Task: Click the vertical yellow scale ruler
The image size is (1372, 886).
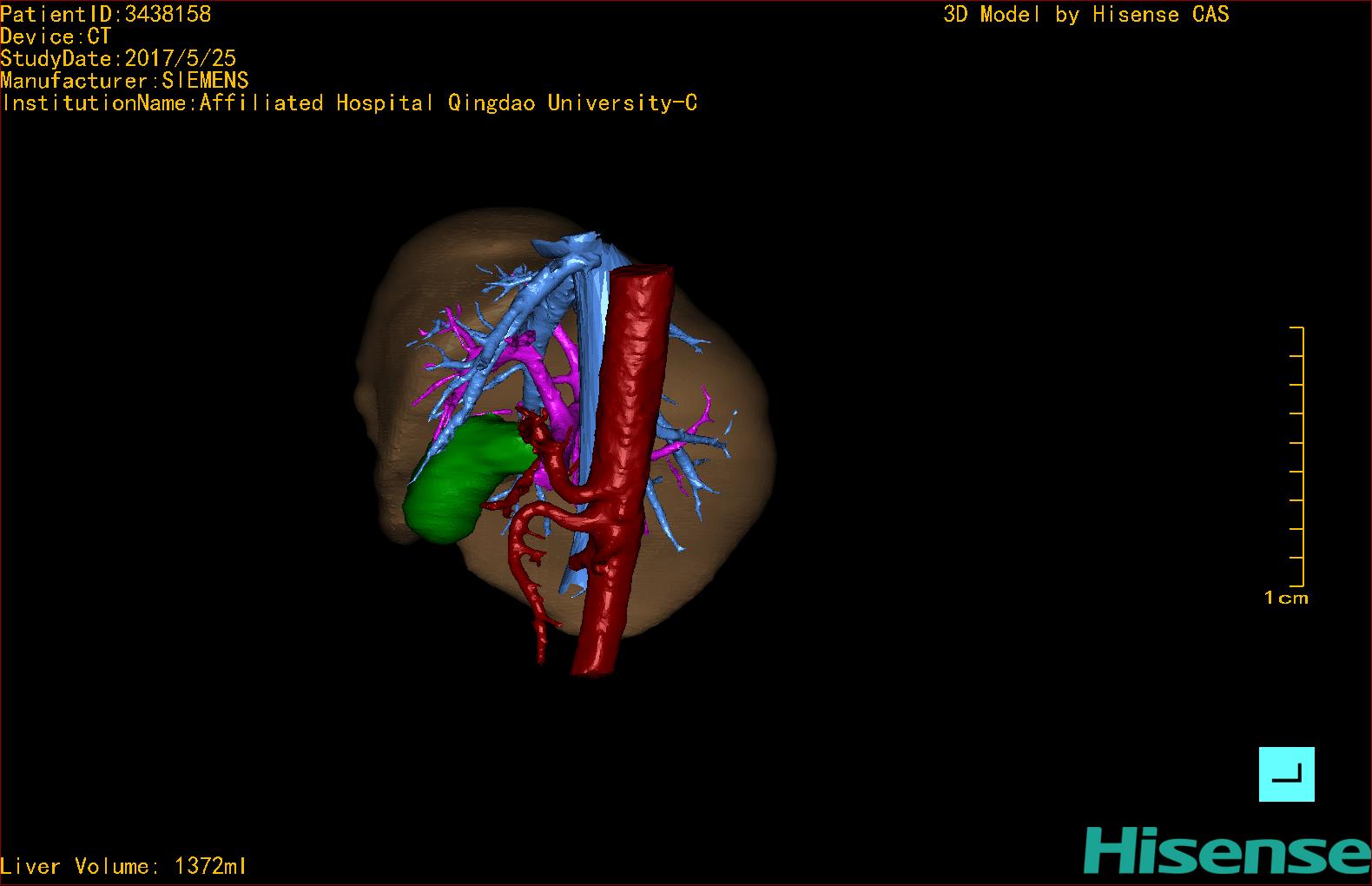Action: [x=1298, y=457]
